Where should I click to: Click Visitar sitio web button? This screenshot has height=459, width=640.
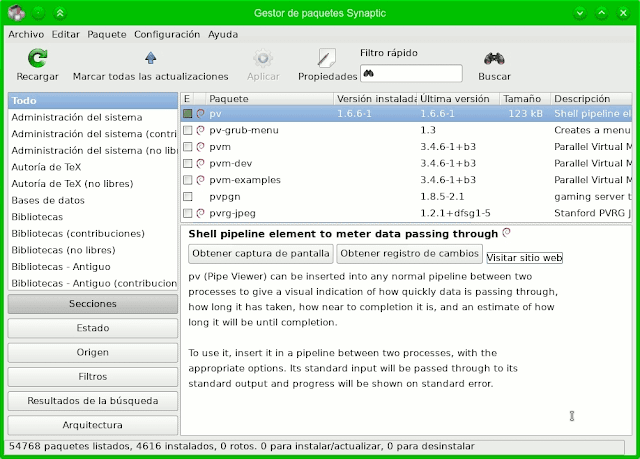[x=524, y=257]
